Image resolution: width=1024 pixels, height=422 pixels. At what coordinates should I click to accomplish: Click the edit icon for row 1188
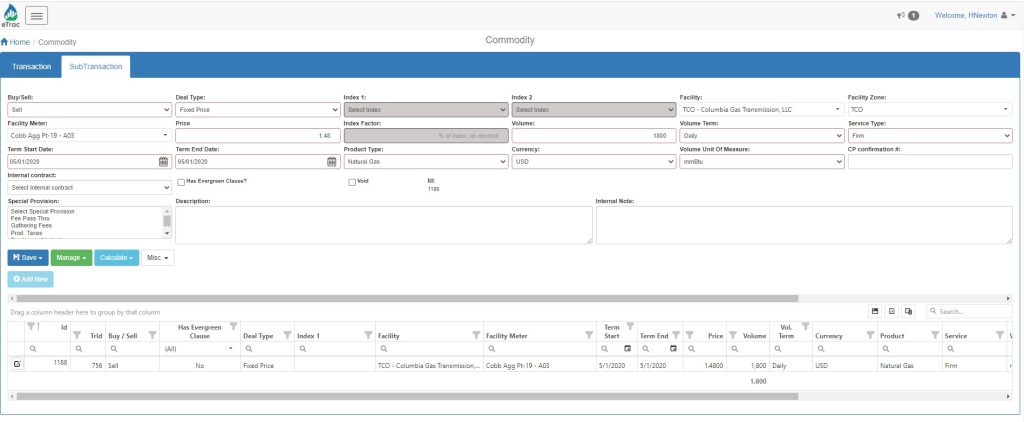pos(17,364)
